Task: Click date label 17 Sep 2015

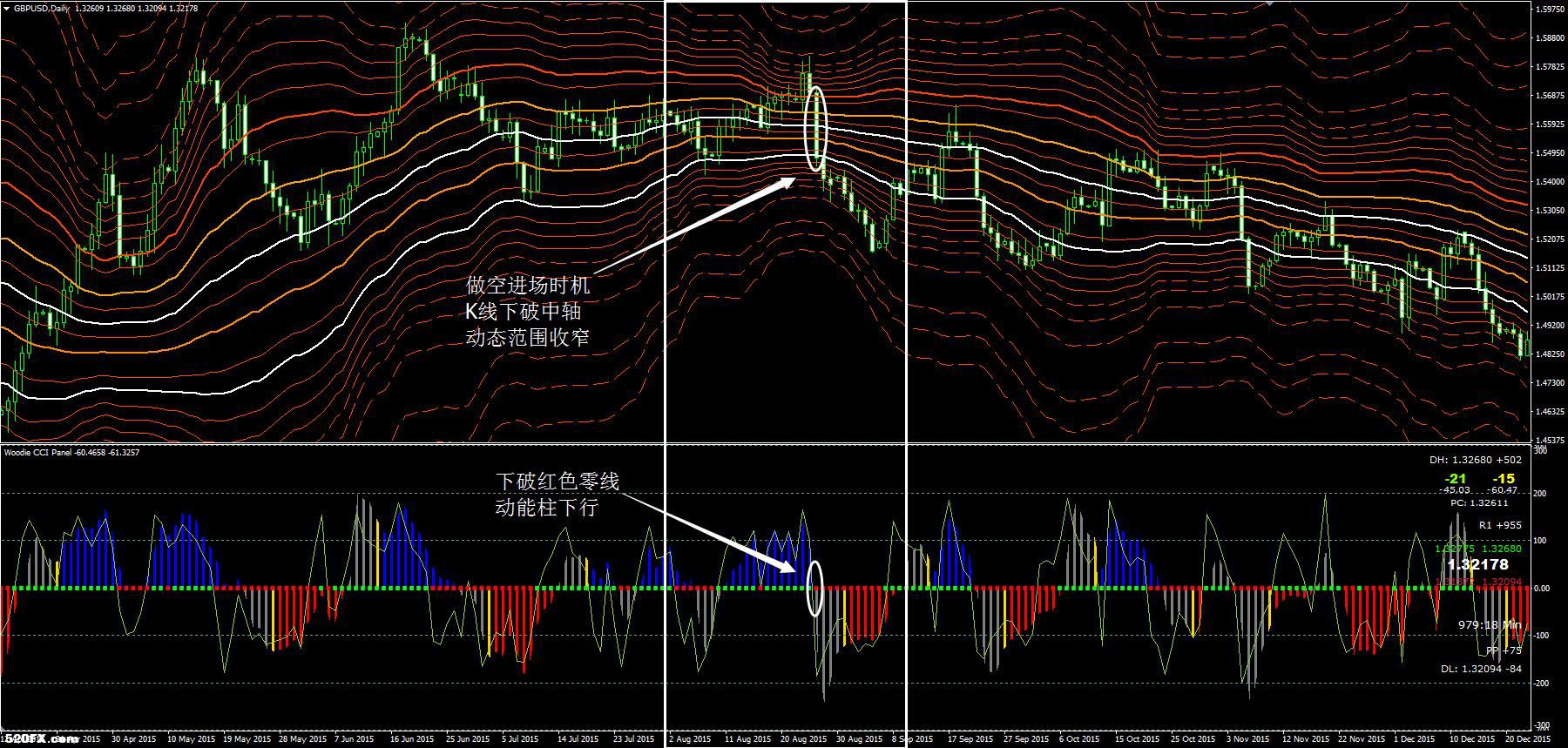Action: [971, 739]
